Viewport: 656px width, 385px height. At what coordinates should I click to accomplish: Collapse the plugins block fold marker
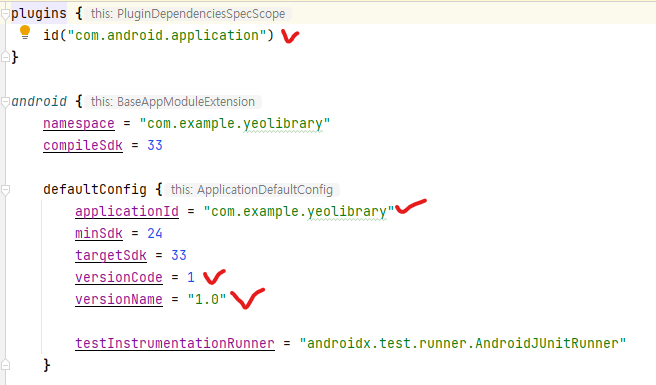pos(5,14)
